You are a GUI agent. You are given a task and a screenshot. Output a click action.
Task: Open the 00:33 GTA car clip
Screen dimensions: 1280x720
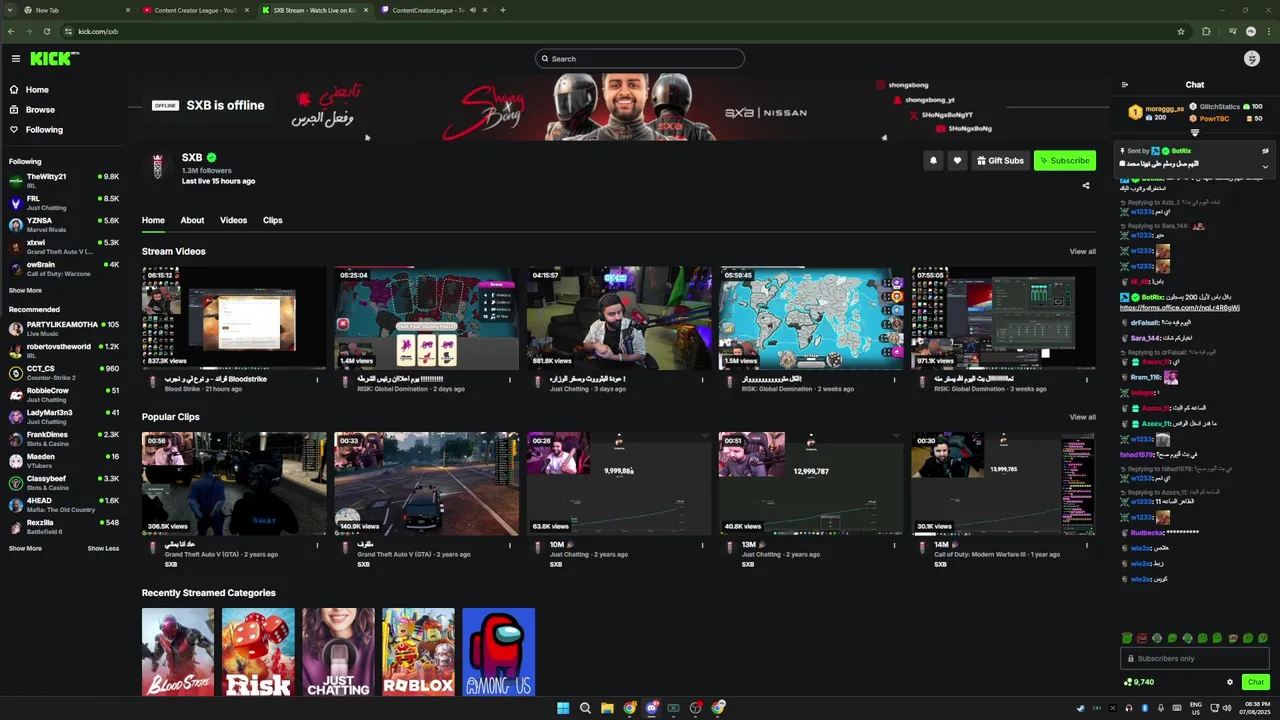(x=426, y=484)
